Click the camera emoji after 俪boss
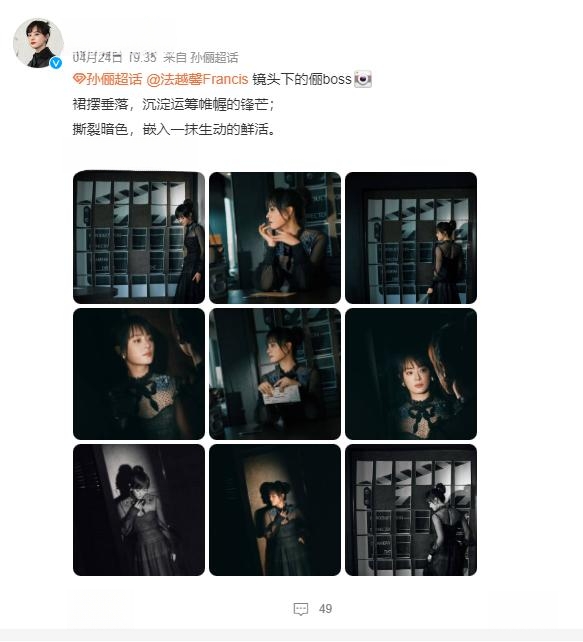 pos(363,79)
